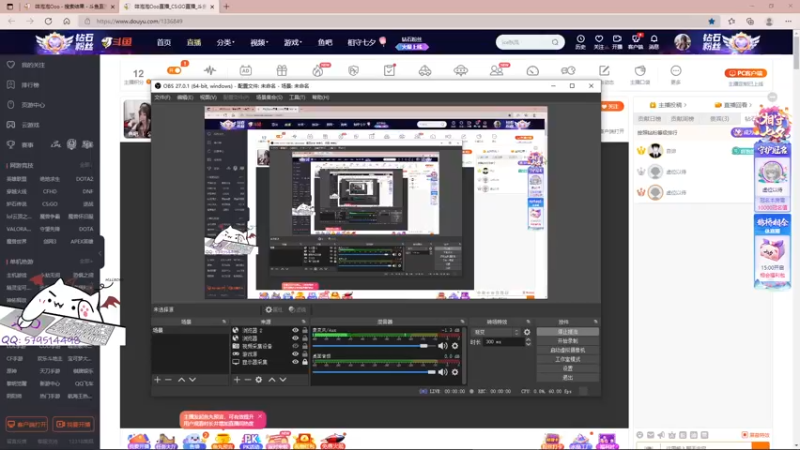Screen dimensions: 800x450
Task: Open OBS 视图(V) menu
Action: [x=208, y=97]
